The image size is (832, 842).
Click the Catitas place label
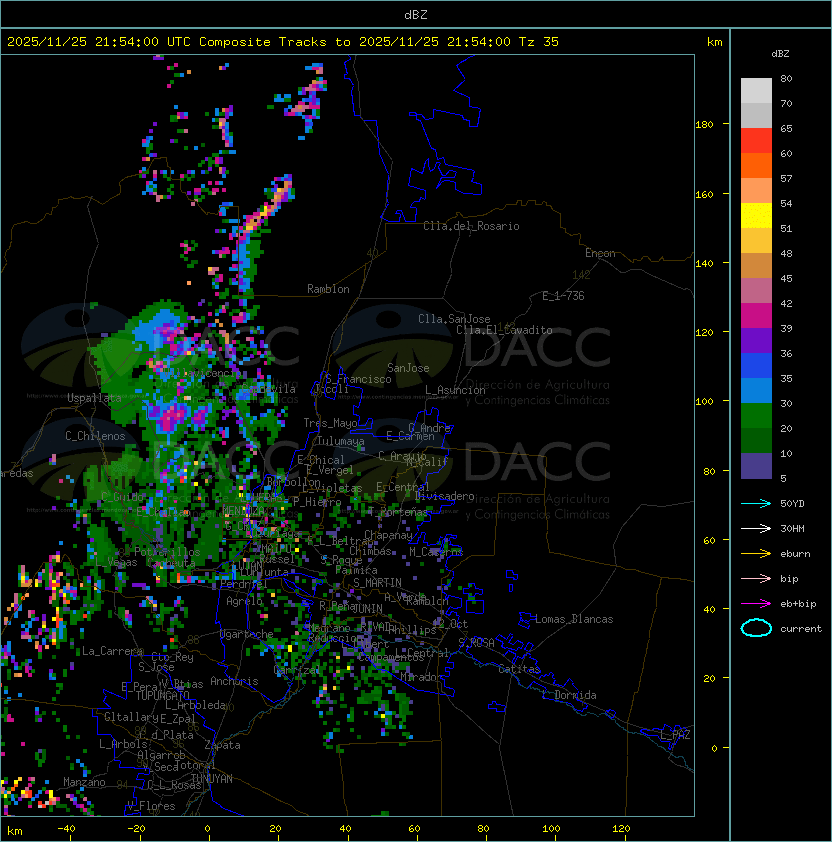coord(519,669)
